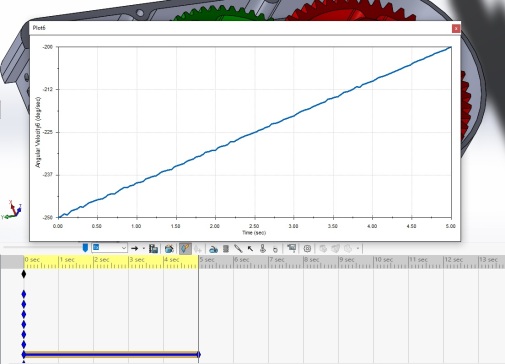Add a Damper element
Screen dimensions: 505x364
238,248
